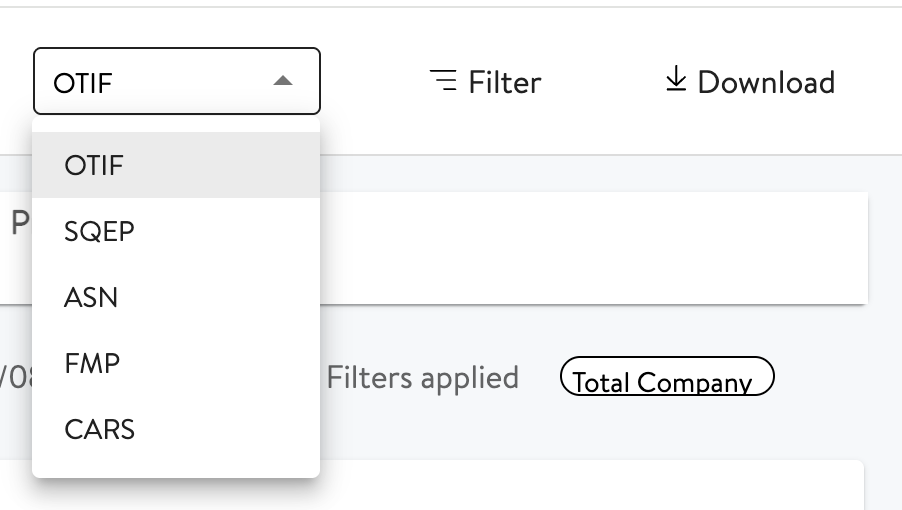Collapse the metric dropdown using its caret arrow
The width and height of the screenshot is (902, 510).
tap(283, 81)
